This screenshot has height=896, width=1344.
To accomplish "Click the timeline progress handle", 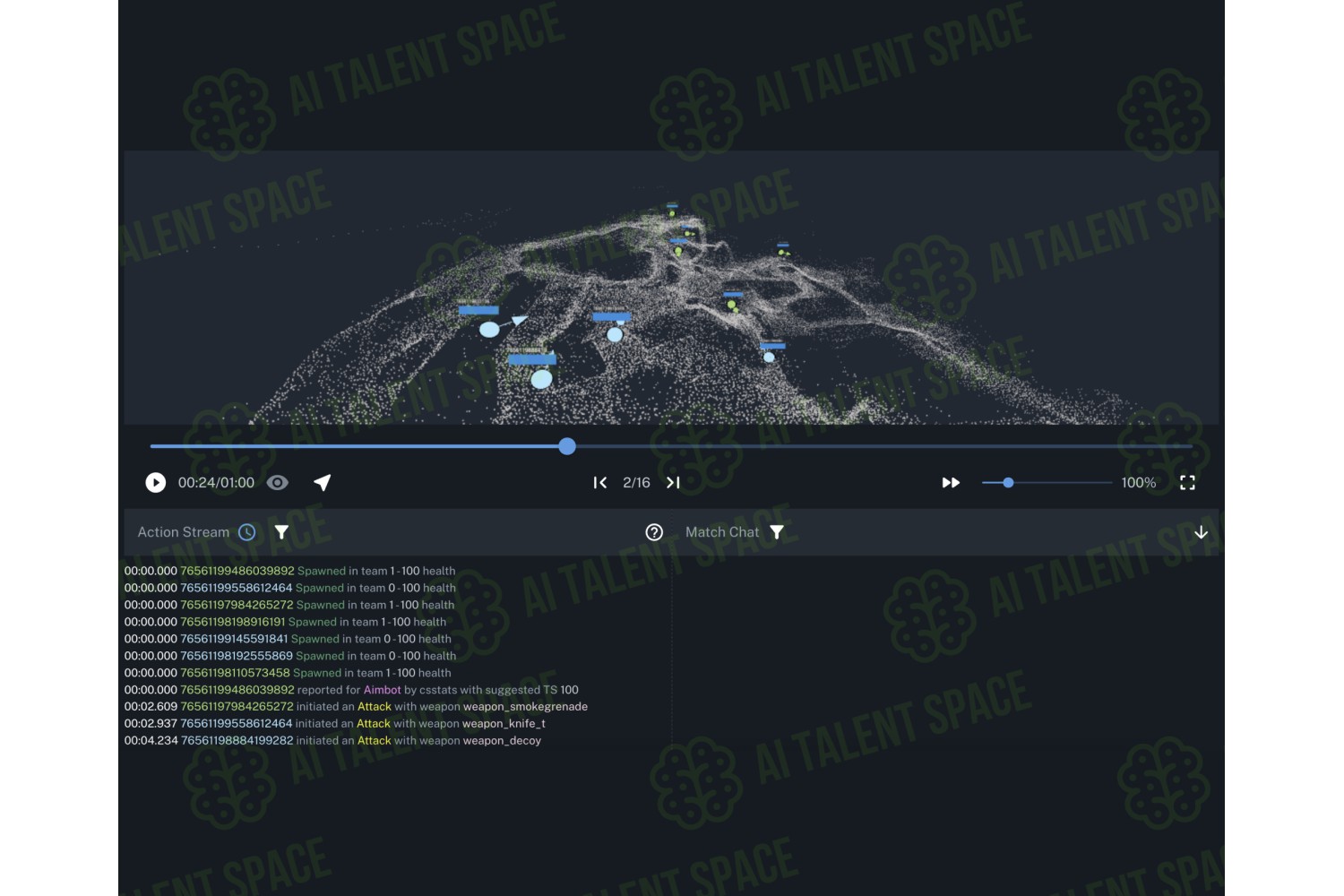I will coord(567,446).
